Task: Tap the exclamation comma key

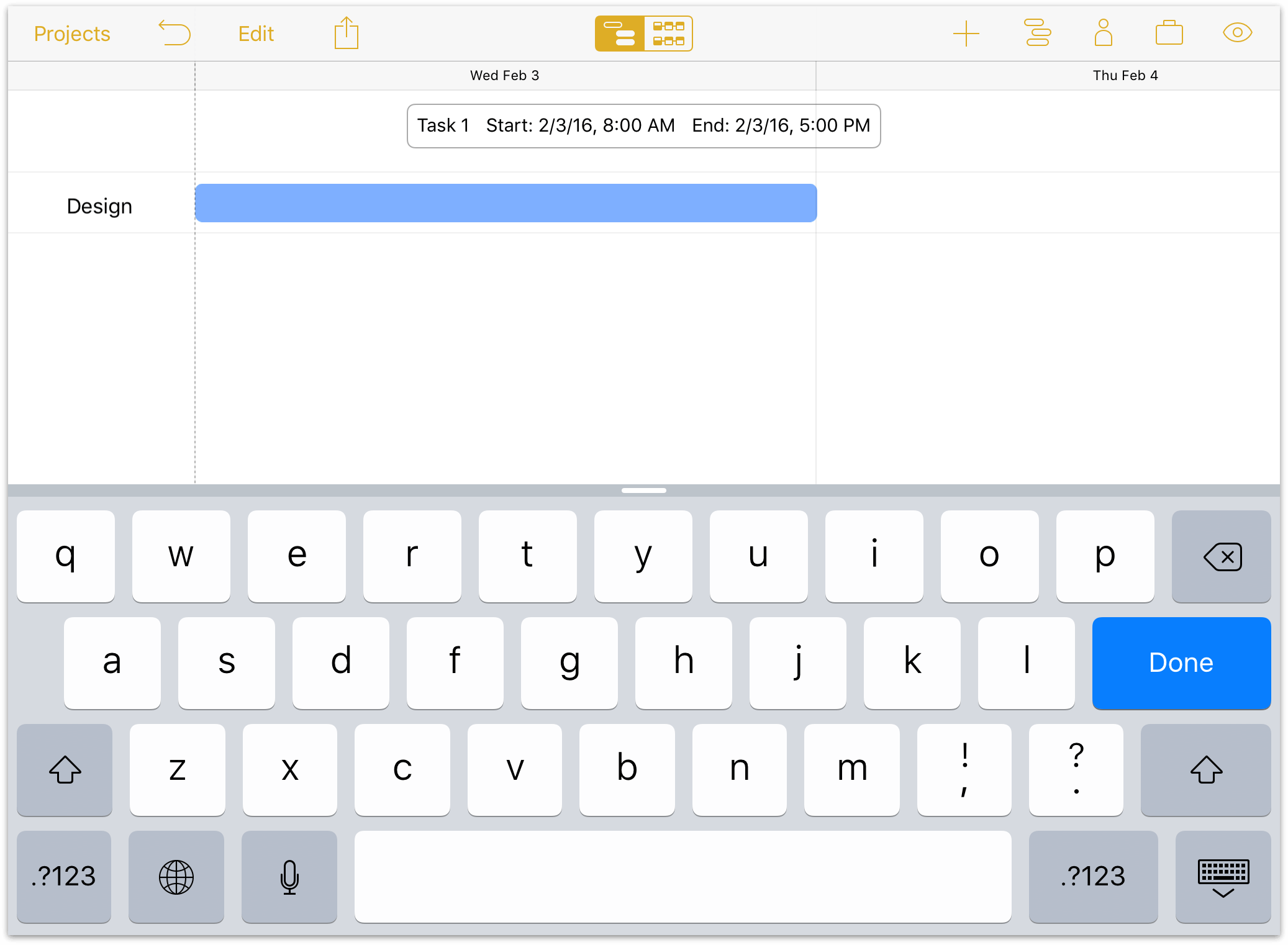Action: click(x=964, y=770)
